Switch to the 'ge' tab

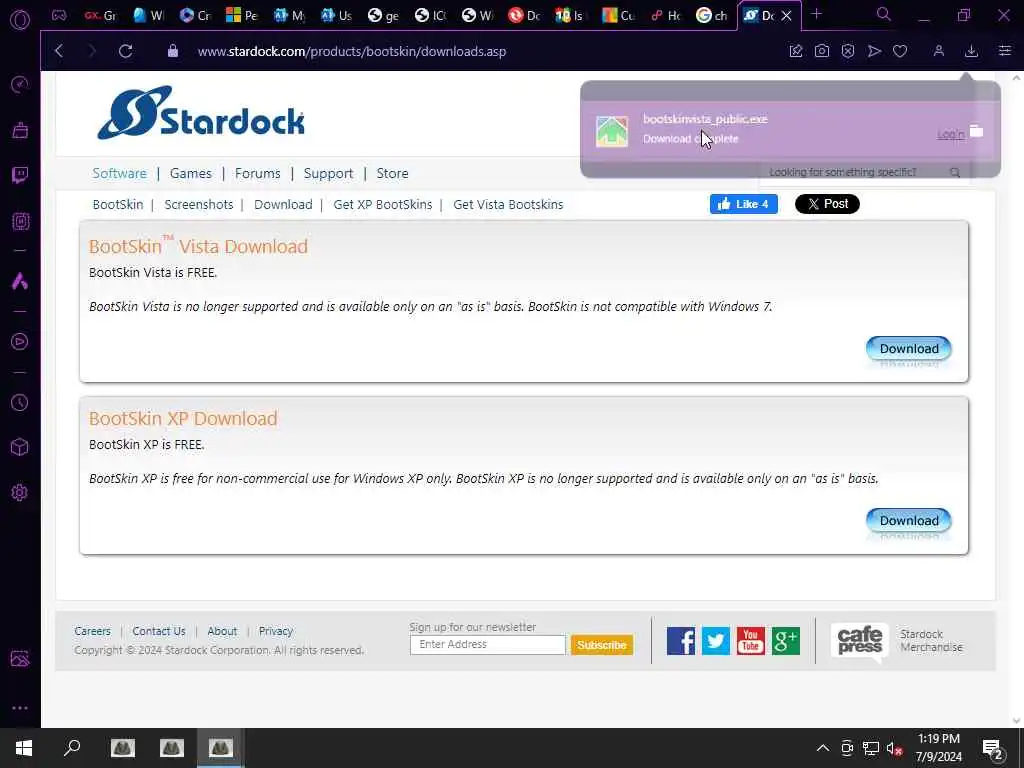point(383,15)
